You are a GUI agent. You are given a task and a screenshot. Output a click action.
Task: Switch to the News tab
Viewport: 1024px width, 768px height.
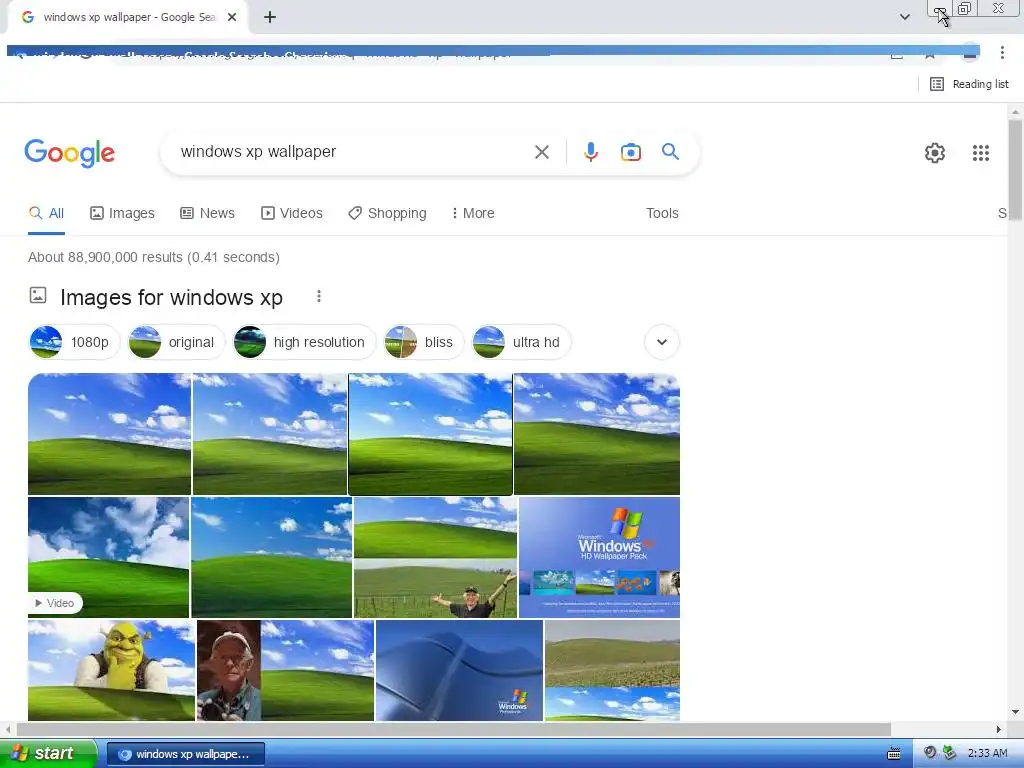pyautogui.click(x=207, y=213)
